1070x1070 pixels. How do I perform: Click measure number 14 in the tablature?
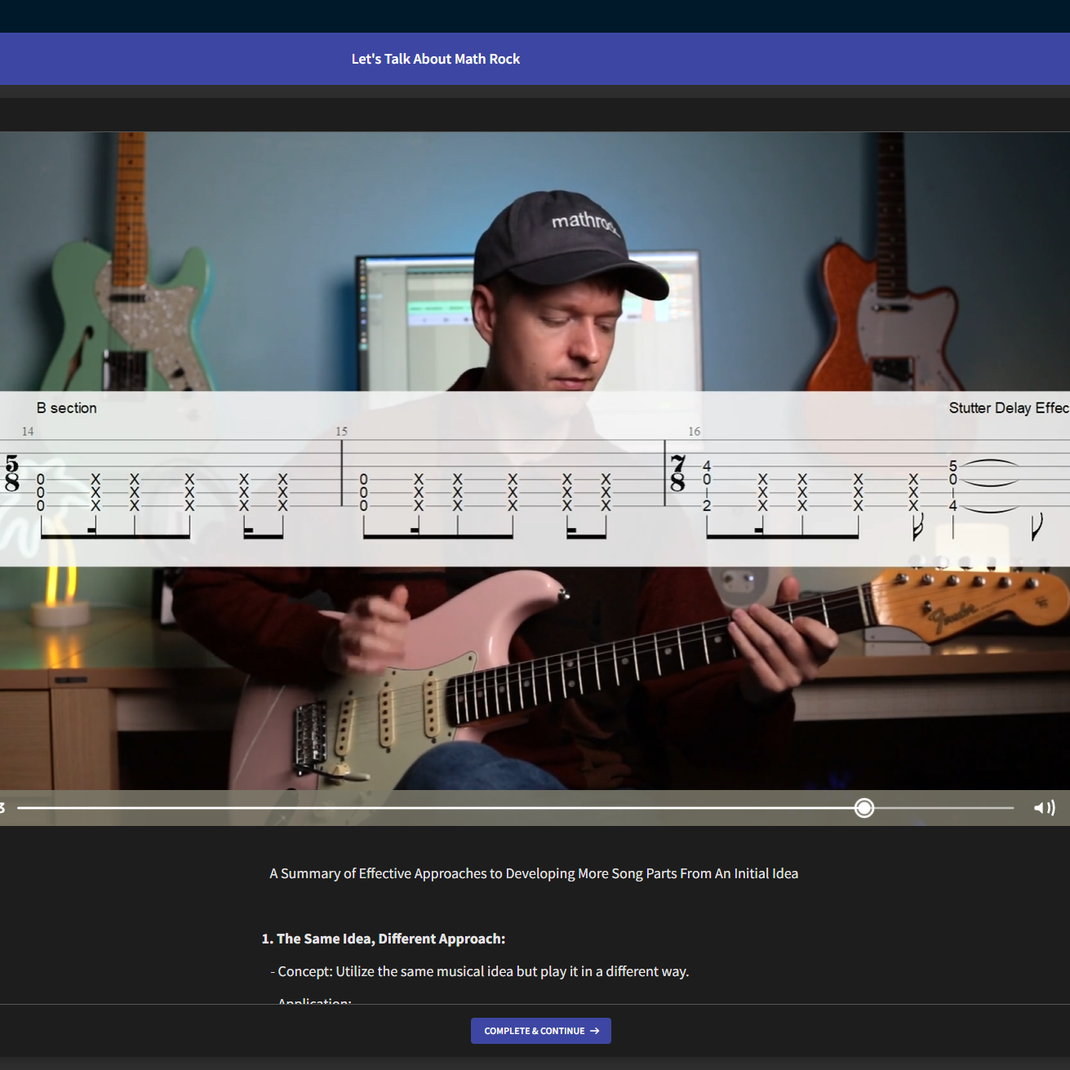27,432
